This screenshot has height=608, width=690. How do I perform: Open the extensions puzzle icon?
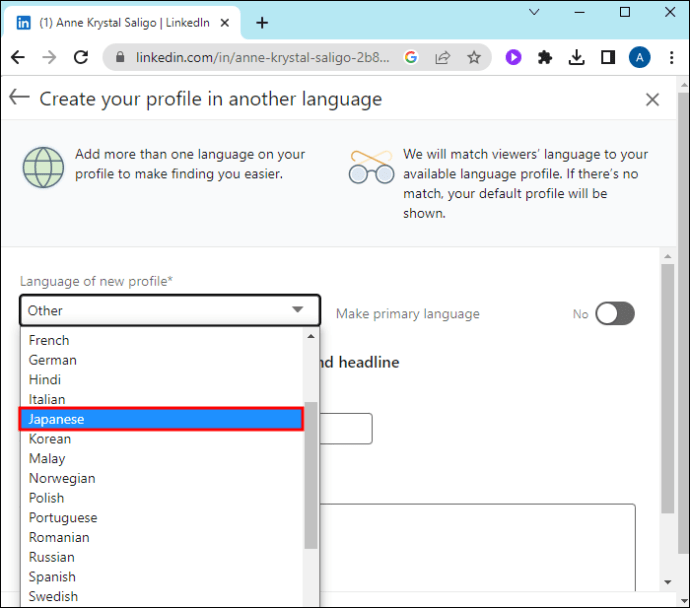coord(545,57)
